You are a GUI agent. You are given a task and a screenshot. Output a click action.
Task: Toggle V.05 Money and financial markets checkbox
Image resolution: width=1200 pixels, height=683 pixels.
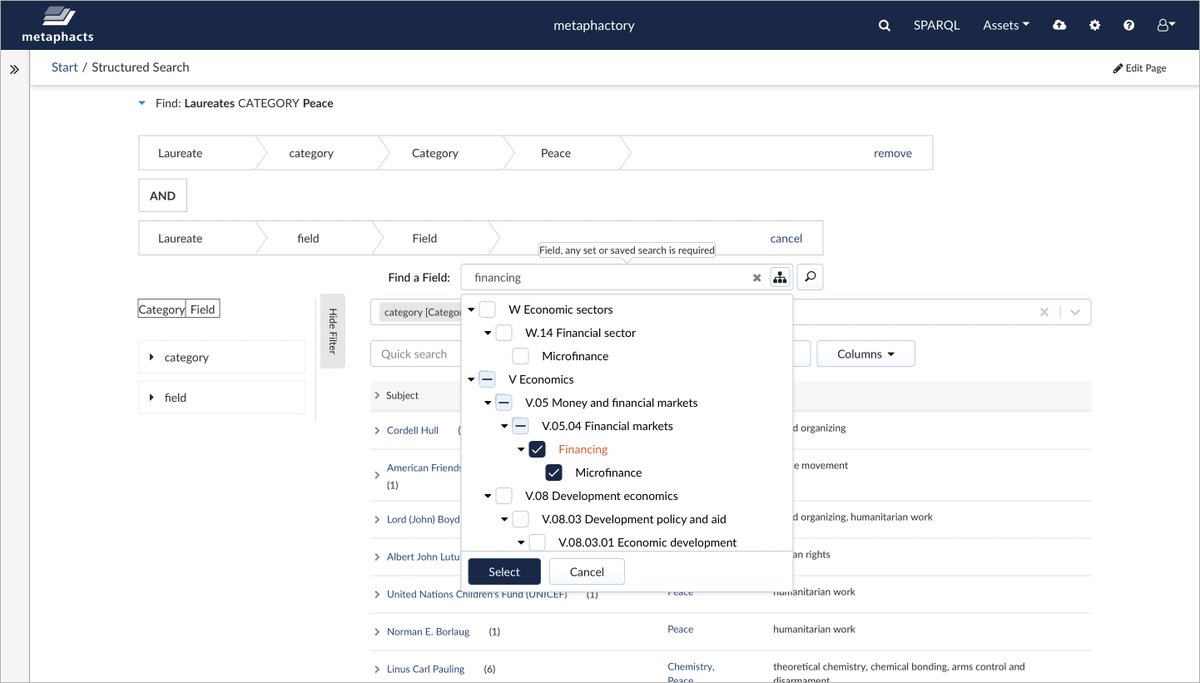pos(504,402)
